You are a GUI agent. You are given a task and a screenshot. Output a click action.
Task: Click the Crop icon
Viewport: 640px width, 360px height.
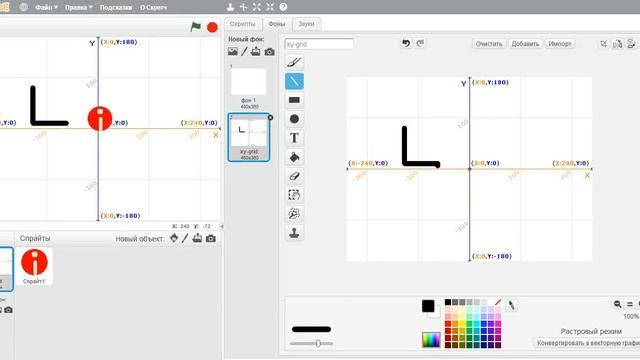(604, 44)
